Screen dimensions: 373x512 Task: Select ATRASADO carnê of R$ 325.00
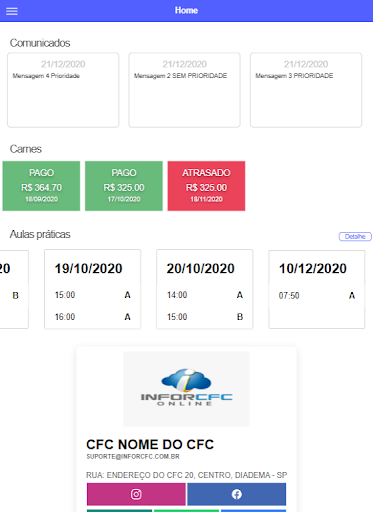pos(206,186)
